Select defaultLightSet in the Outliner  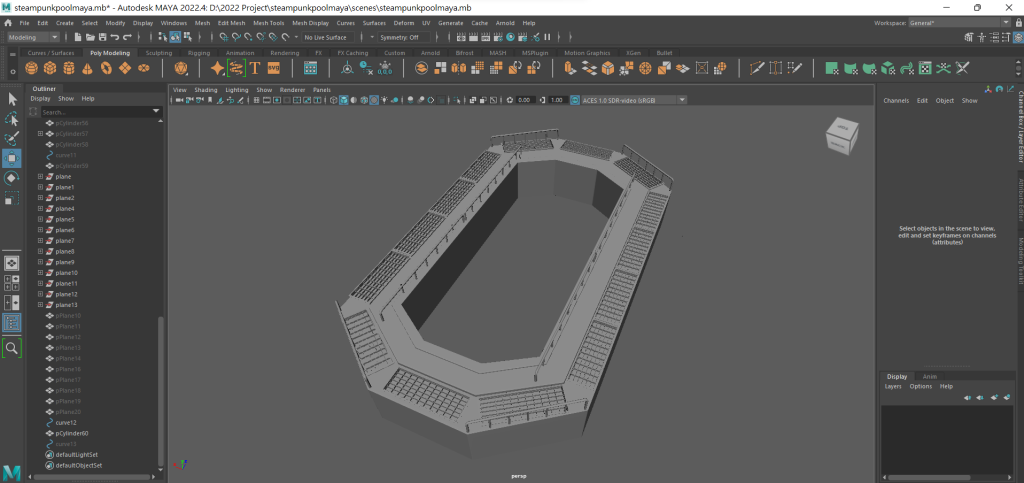tap(77, 454)
